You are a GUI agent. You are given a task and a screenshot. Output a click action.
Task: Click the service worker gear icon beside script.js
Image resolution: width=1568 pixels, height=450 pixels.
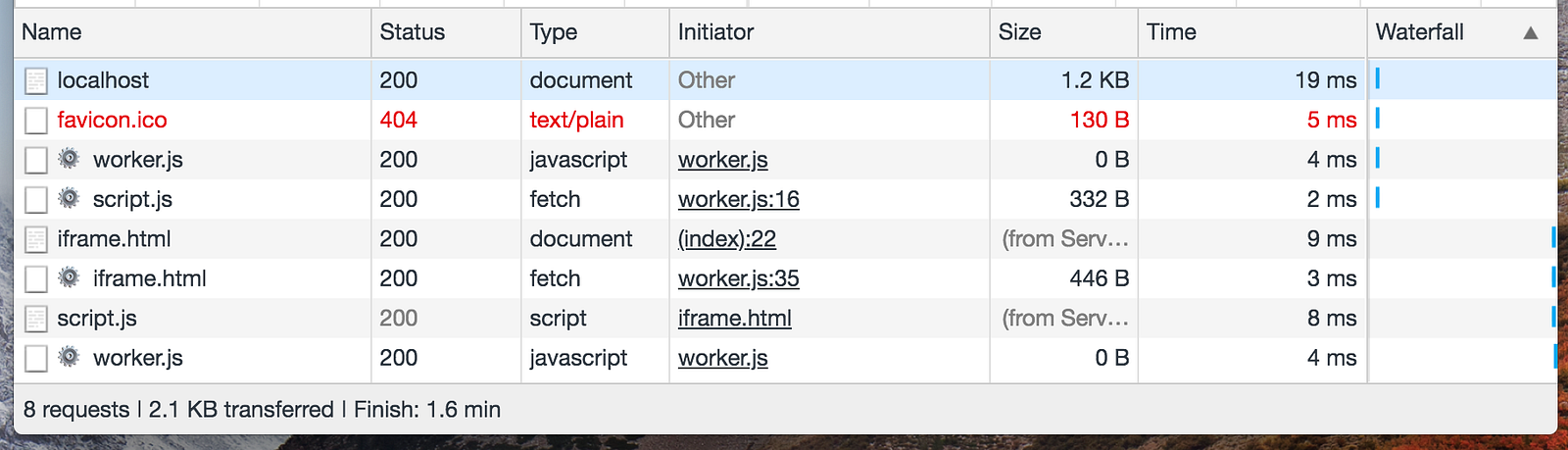(69, 199)
